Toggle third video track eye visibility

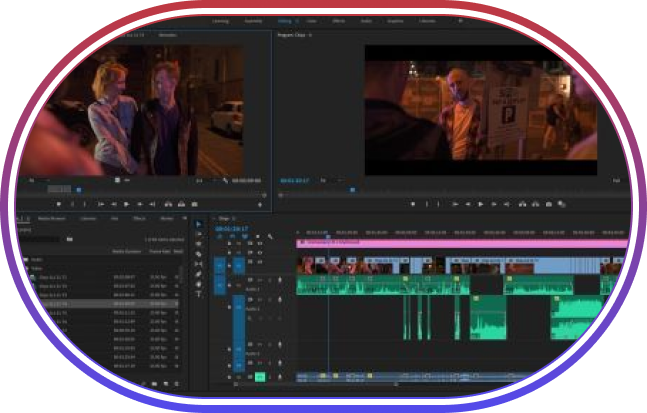tap(260, 262)
